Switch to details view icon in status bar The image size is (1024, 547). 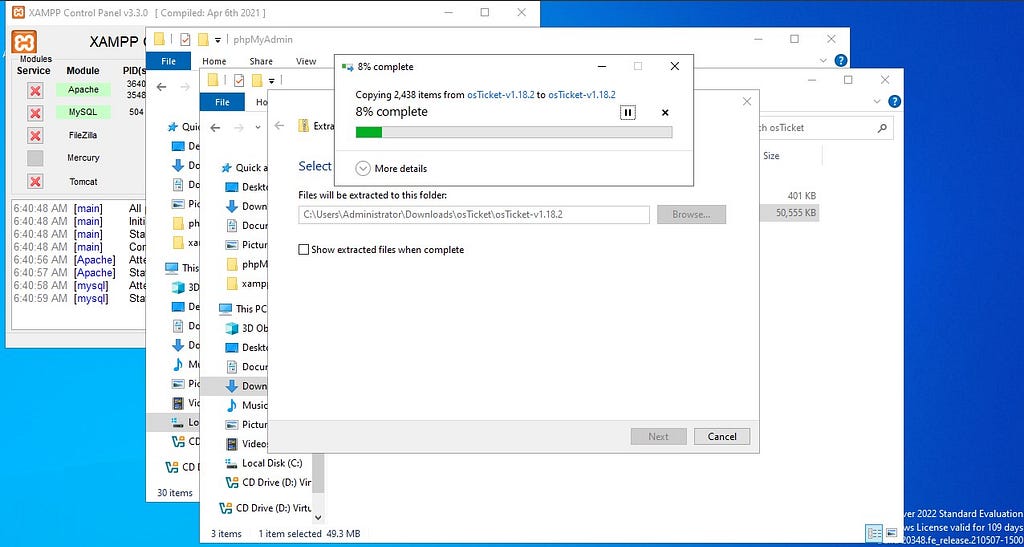(x=874, y=533)
